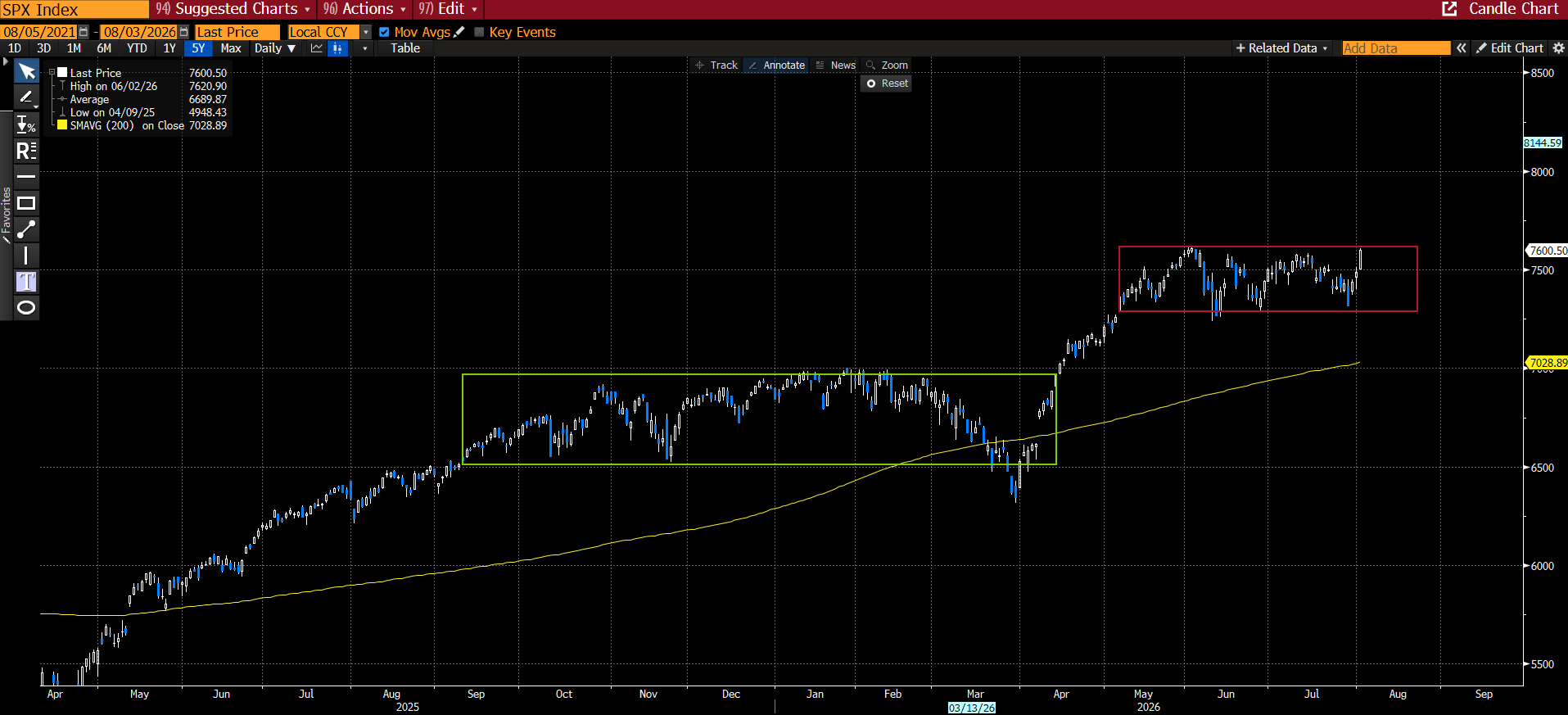Click the 03/13/26 date marker on axis
Image resolution: width=1568 pixels, height=715 pixels.
point(972,708)
